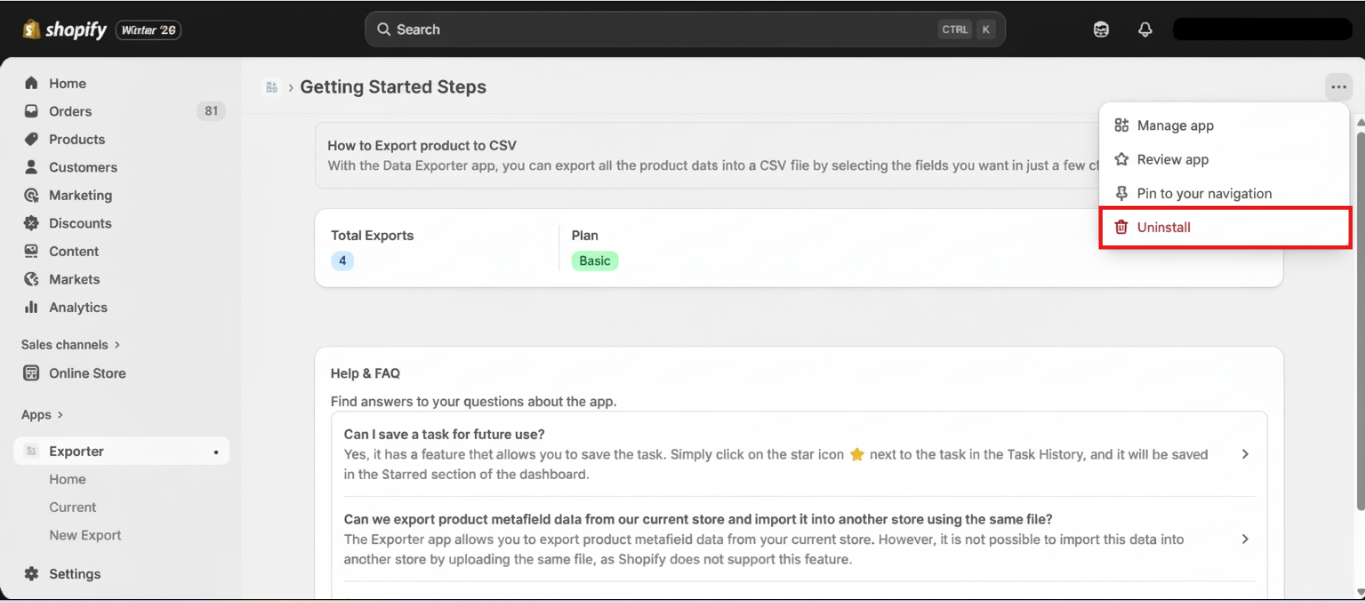Image resolution: width=1365 pixels, height=603 pixels.
Task: Open the notifications bell
Action: [x=1145, y=30]
